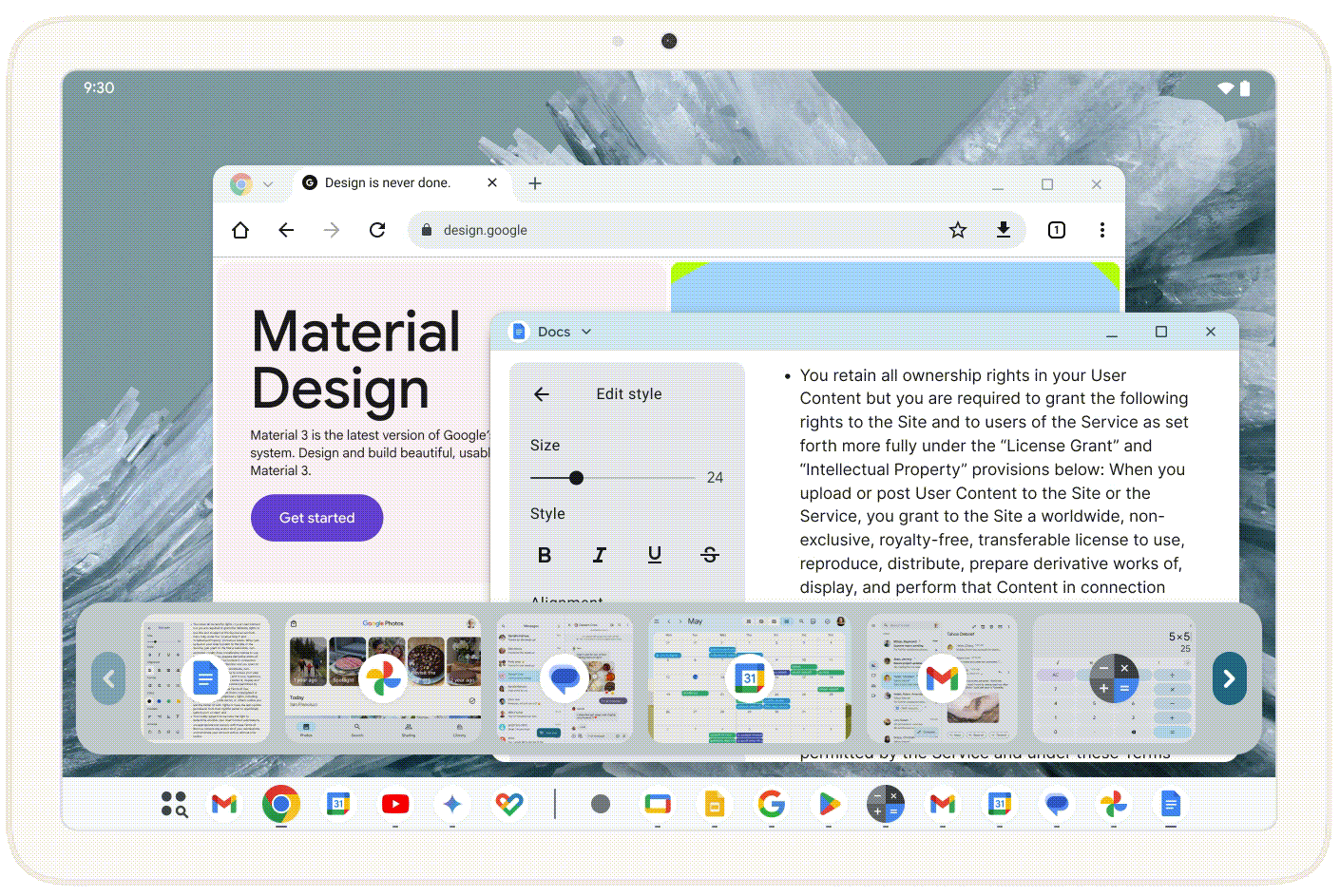This screenshot has width=1340, height=896.
Task: Adjust the Size slider handle
Action: [576, 478]
